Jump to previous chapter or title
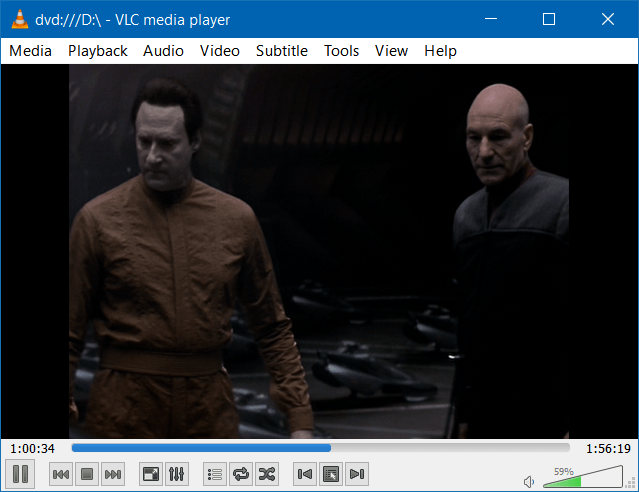The image size is (639, 492). coord(61,474)
